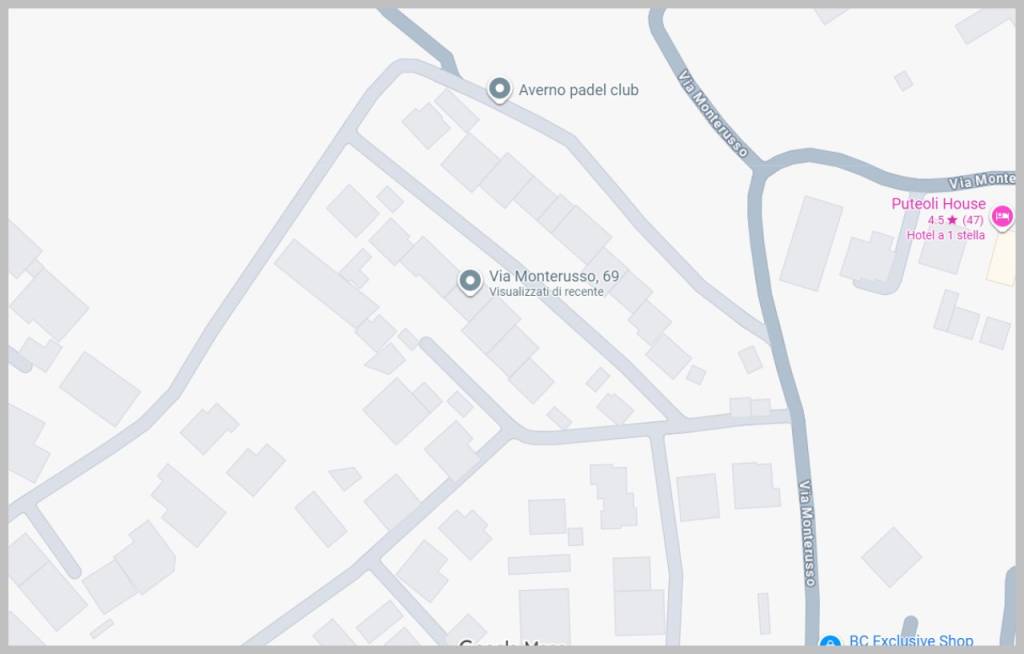The image size is (1024, 654).
Task: Click the star symbol in Puteoli House rating
Action: click(x=952, y=220)
